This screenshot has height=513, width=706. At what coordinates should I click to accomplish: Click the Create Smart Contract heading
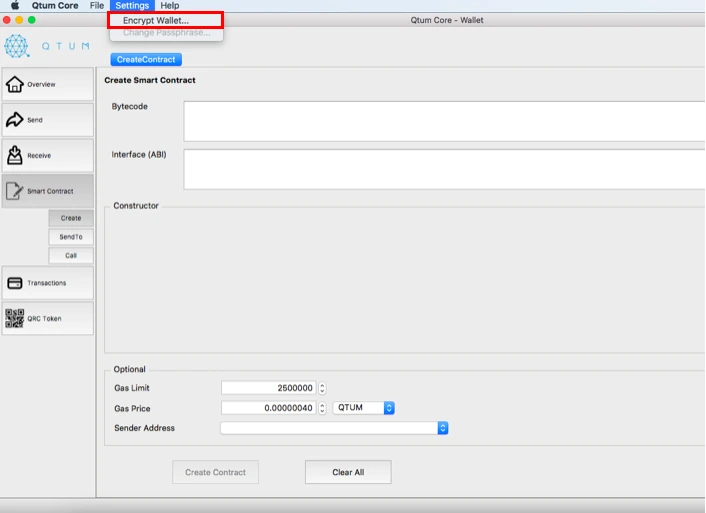tap(150, 80)
